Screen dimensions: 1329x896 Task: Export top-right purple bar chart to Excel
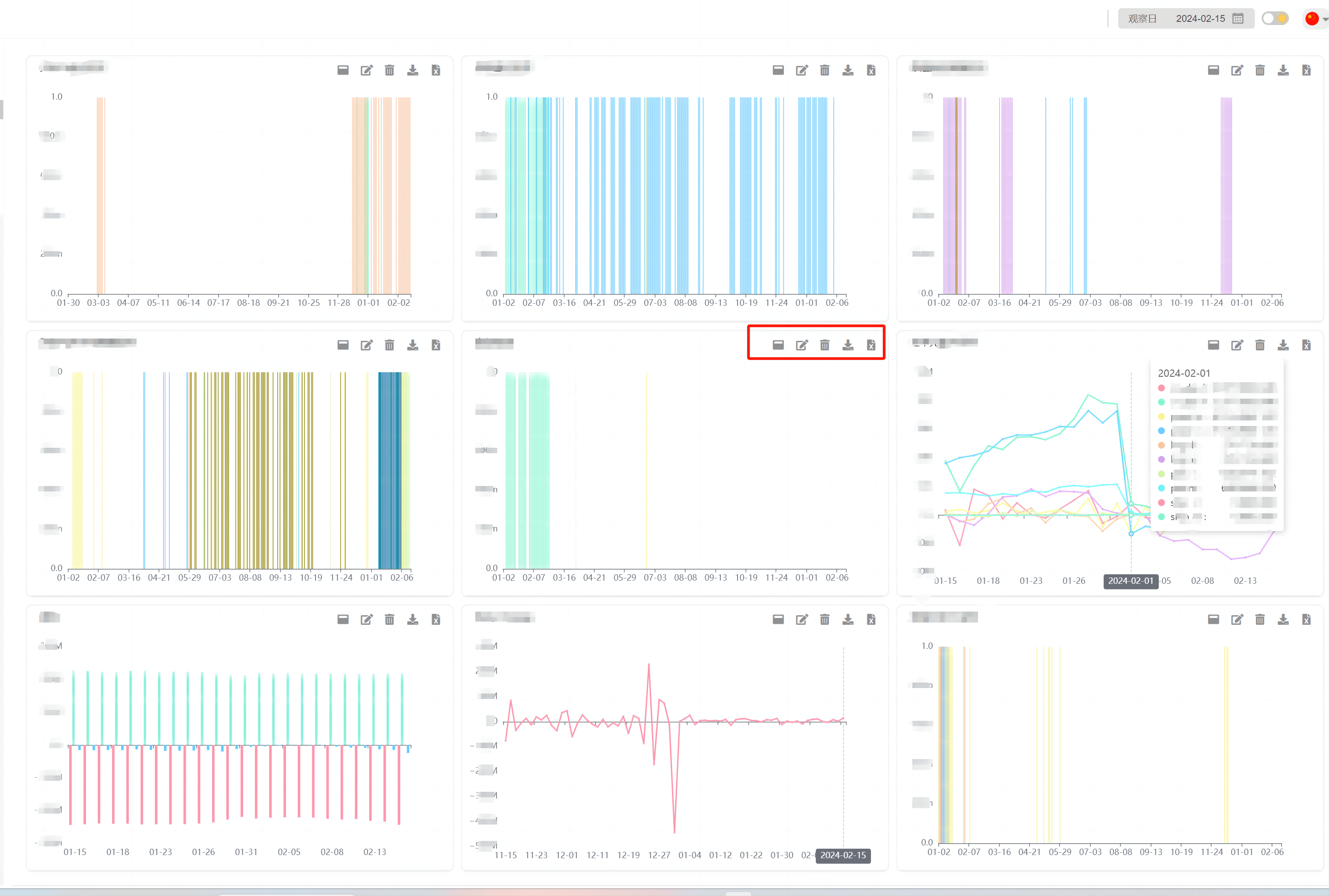[x=1306, y=70]
